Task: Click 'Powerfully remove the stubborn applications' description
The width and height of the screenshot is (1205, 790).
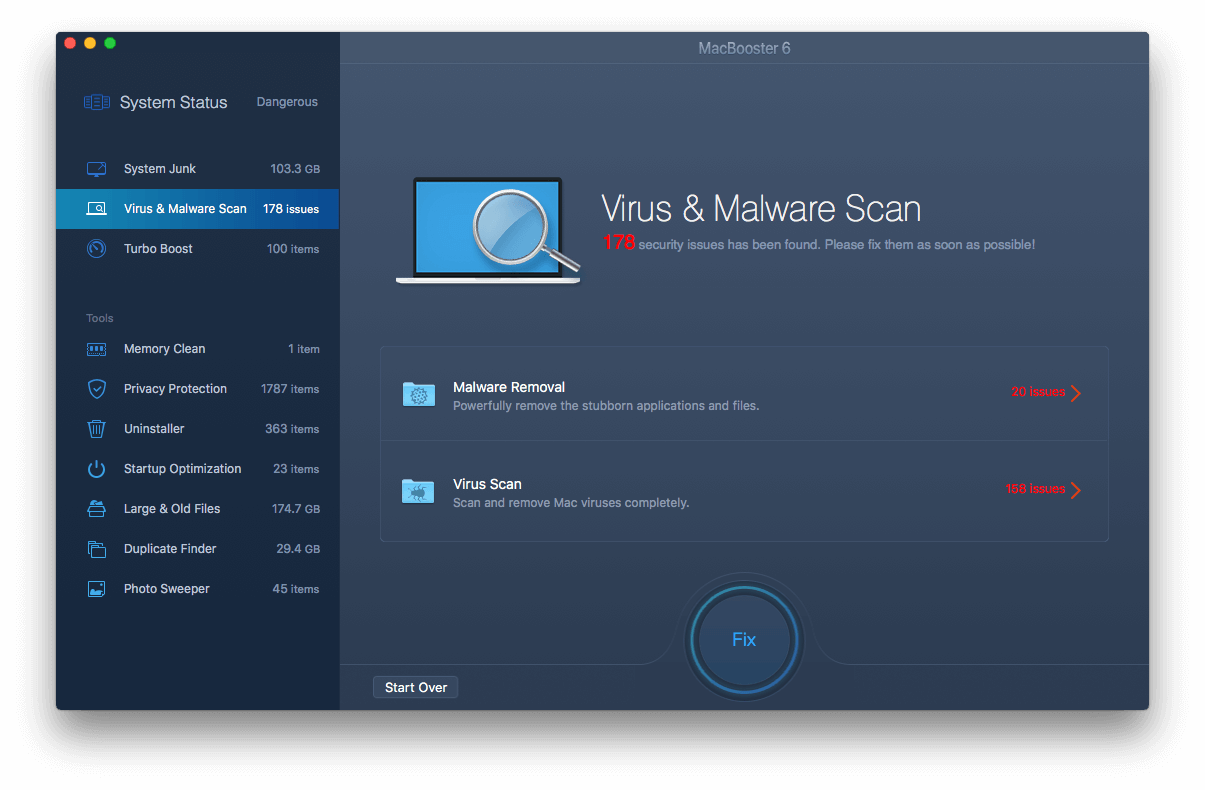Action: 606,406
